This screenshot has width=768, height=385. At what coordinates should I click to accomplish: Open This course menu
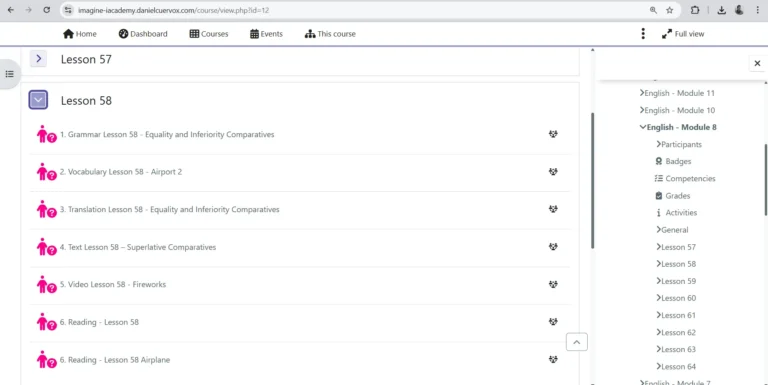coord(330,34)
